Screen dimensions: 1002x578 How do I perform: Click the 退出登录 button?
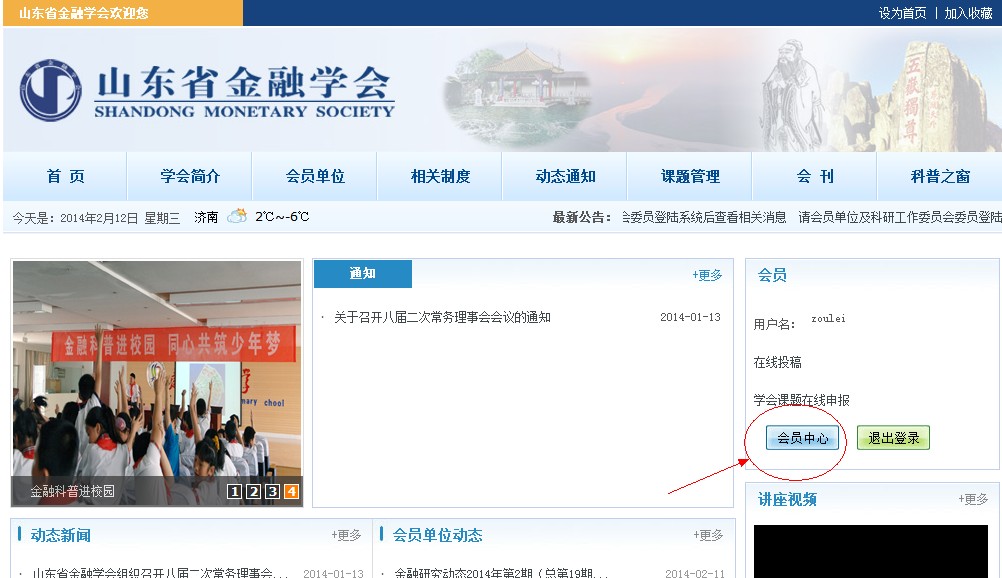[x=893, y=438]
